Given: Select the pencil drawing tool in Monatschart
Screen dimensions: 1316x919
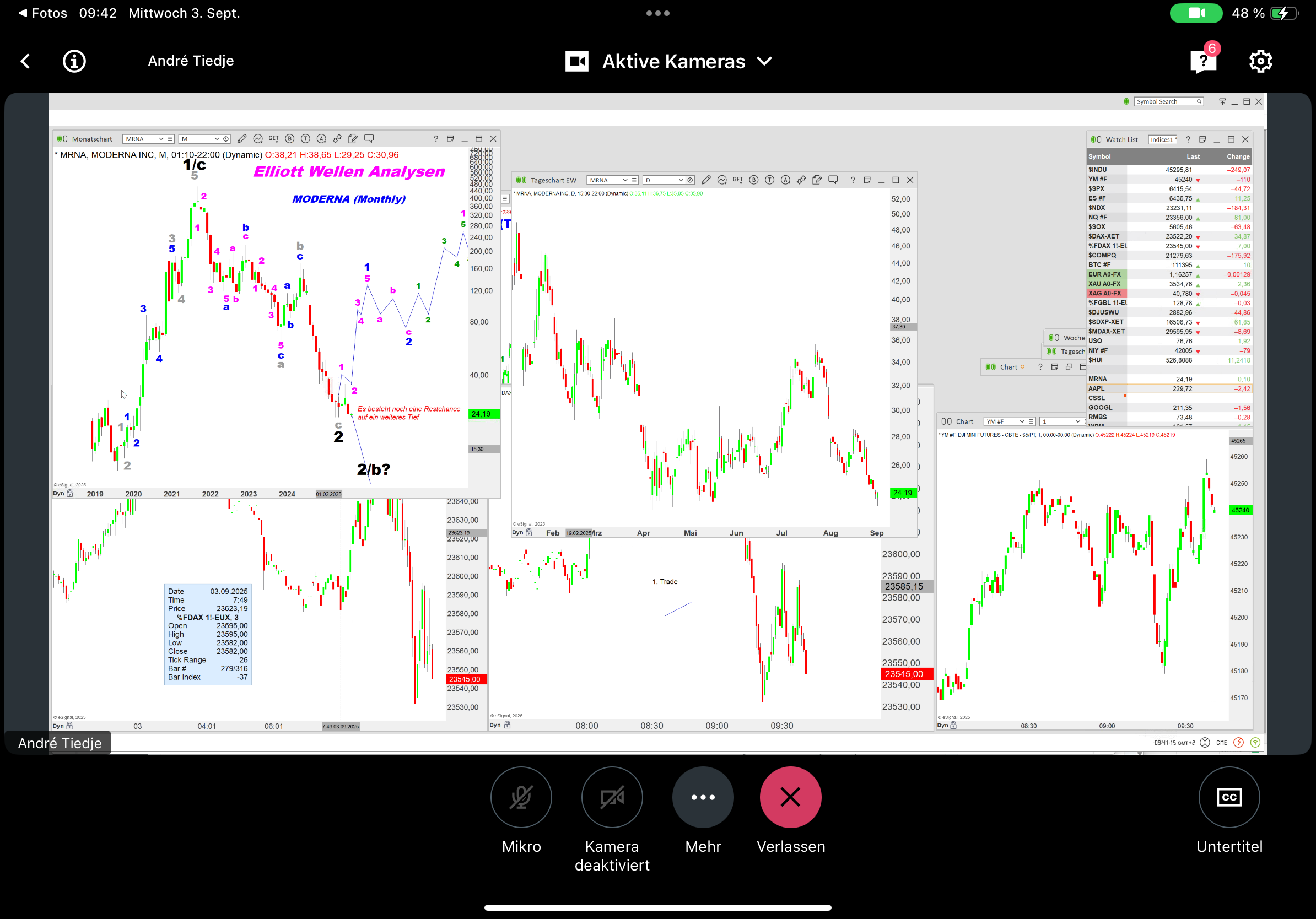Looking at the screenshot, I should pos(242,139).
